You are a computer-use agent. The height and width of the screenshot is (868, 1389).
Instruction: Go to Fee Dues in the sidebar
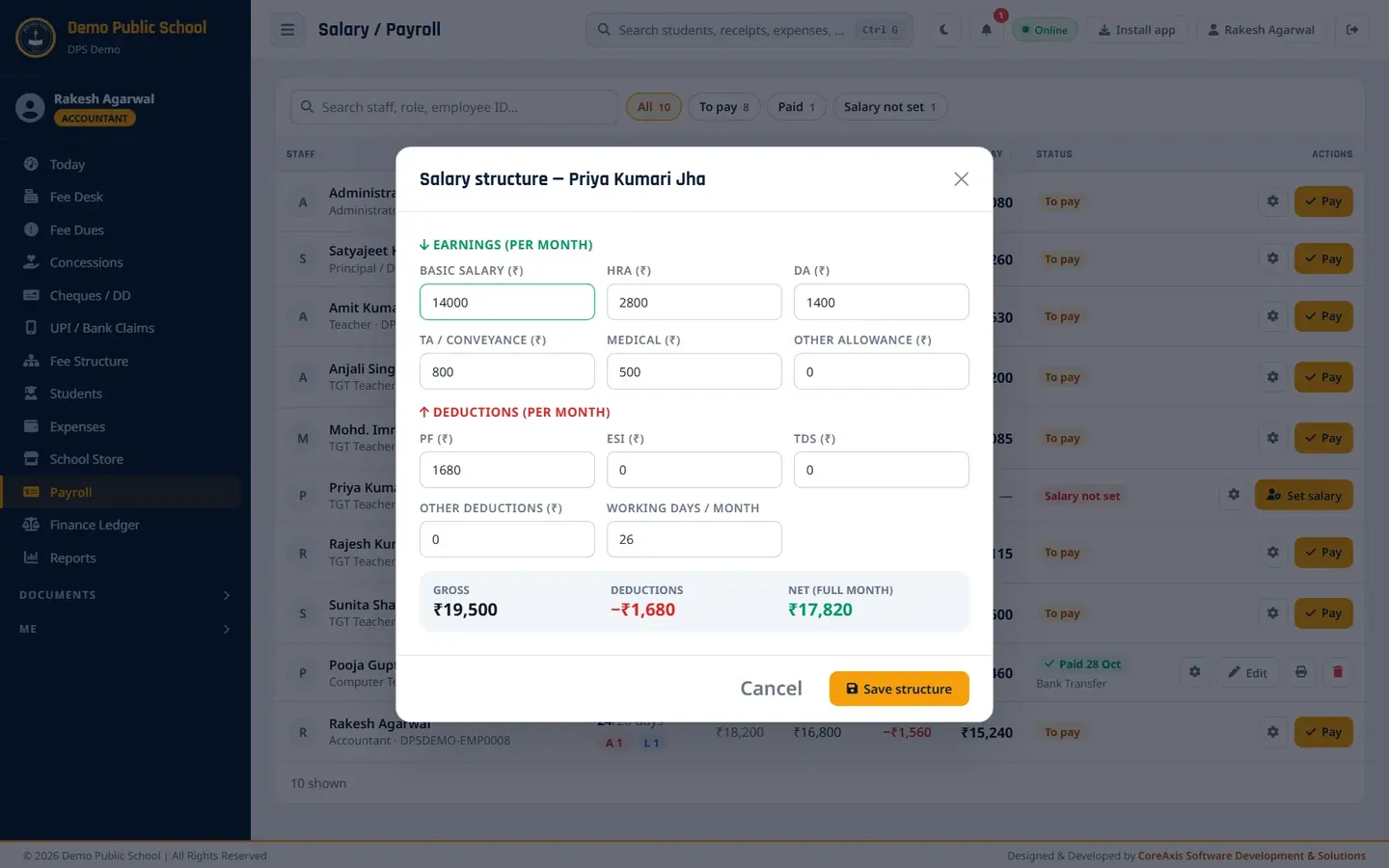coord(121,230)
